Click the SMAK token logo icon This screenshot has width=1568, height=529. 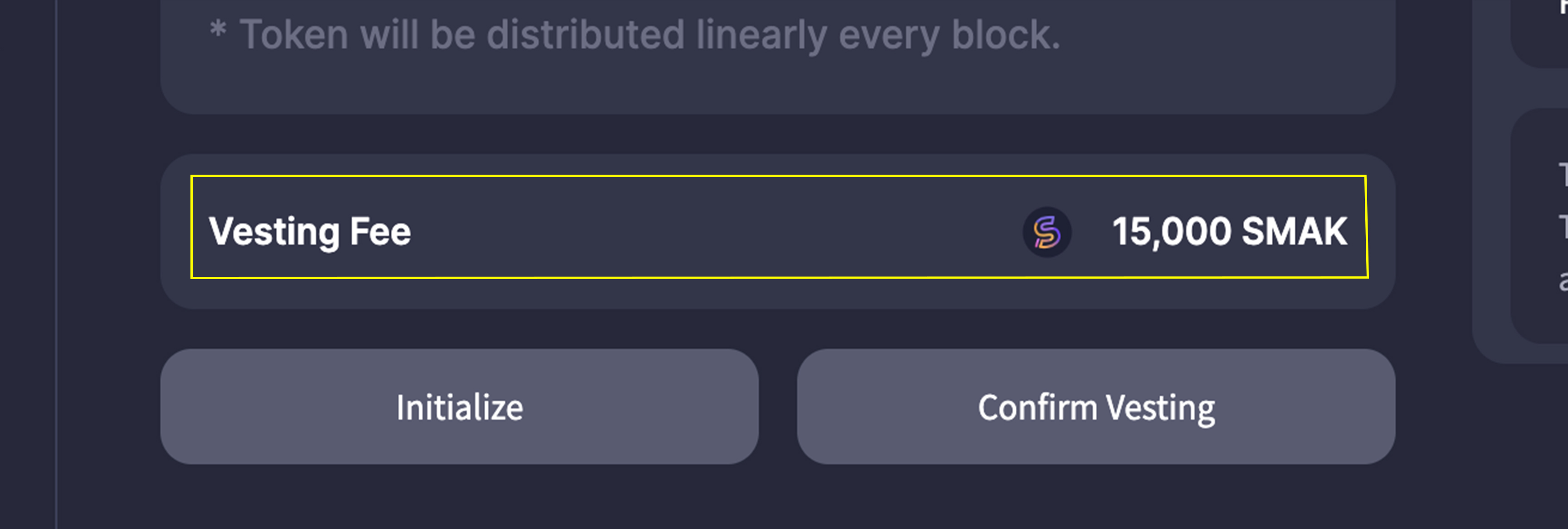1047,232
